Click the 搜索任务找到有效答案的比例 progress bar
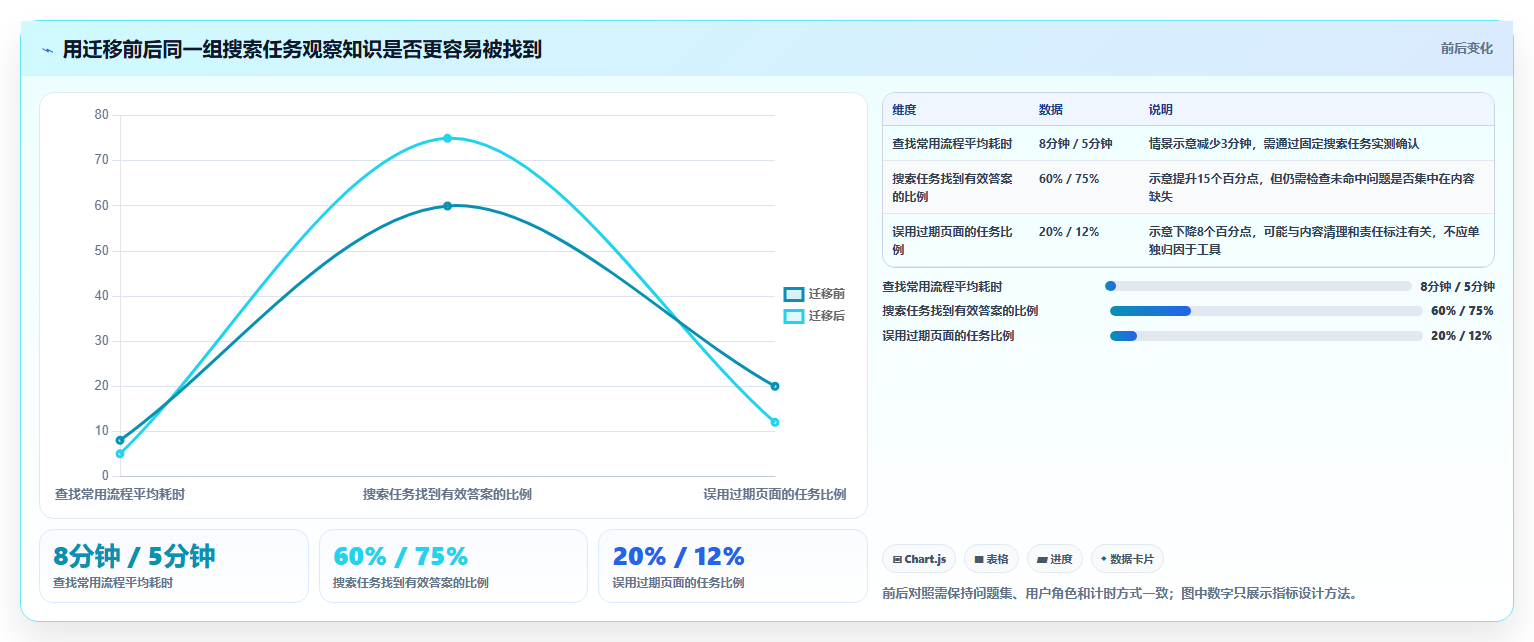The image size is (1534, 642). (1266, 311)
